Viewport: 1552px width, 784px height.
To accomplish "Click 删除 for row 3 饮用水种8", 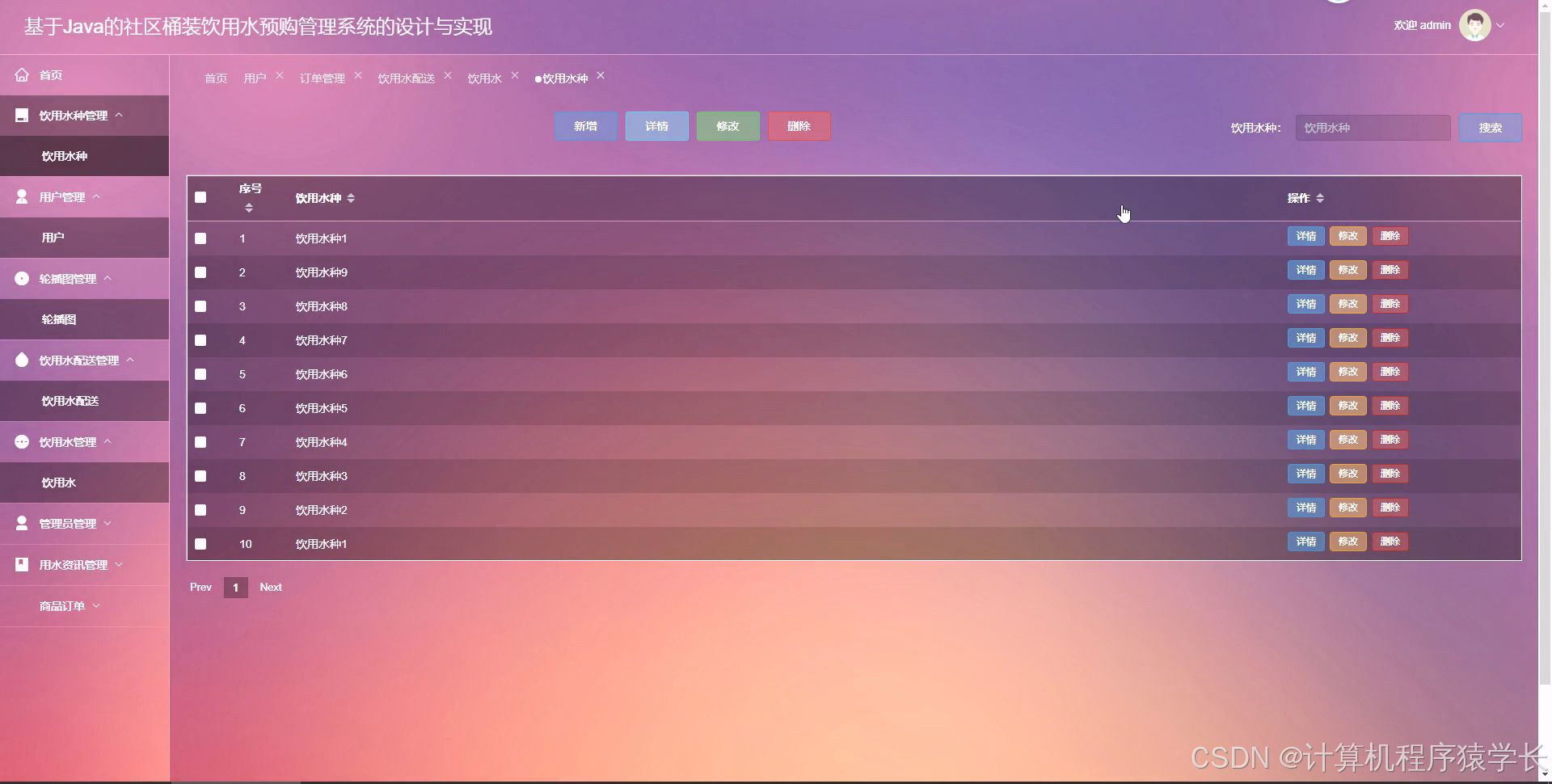I will click(x=1390, y=304).
